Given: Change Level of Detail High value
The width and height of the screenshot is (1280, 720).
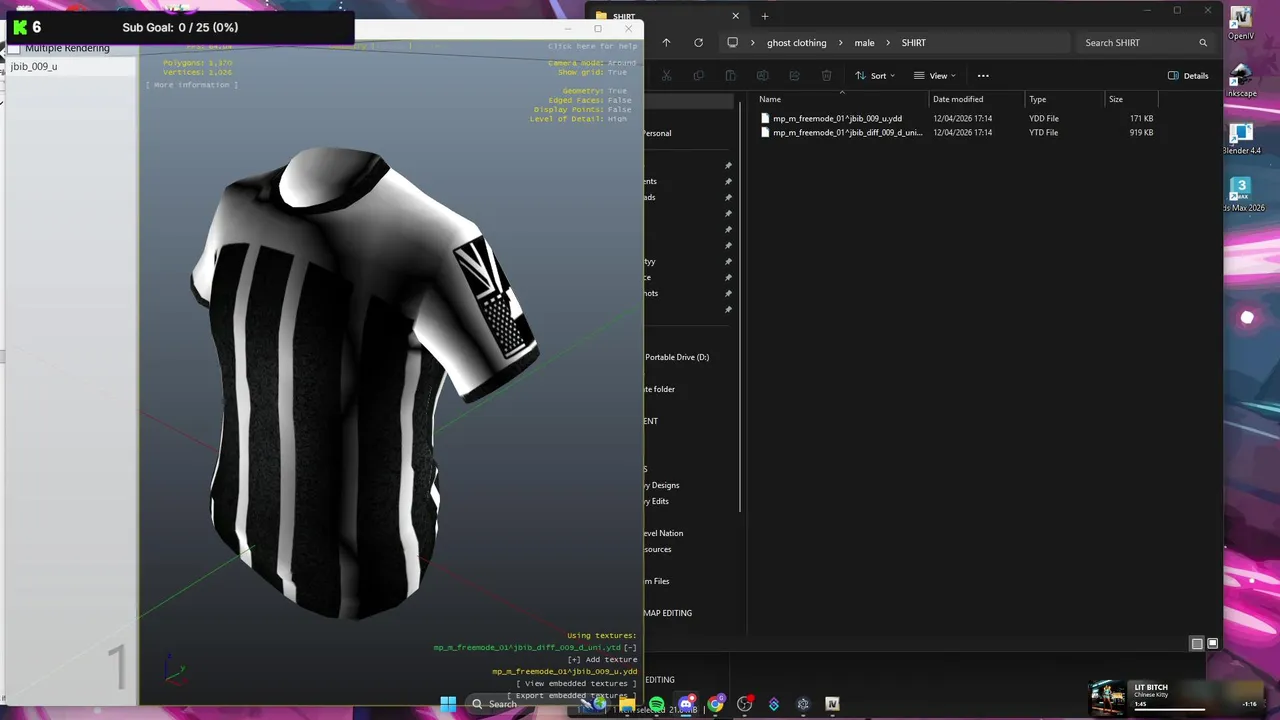Looking at the screenshot, I should (x=617, y=119).
